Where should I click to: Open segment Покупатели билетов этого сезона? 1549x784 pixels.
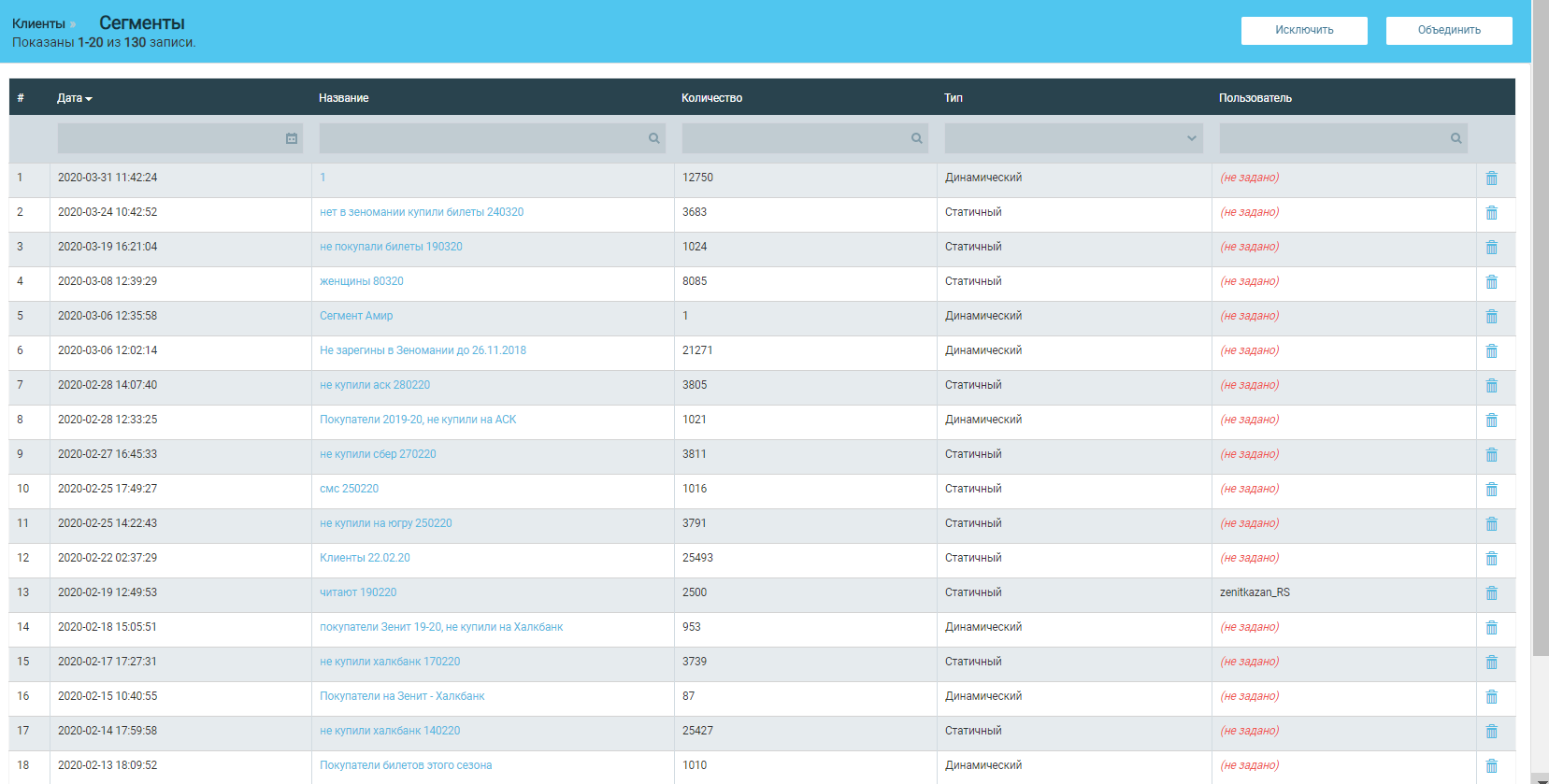point(406,765)
